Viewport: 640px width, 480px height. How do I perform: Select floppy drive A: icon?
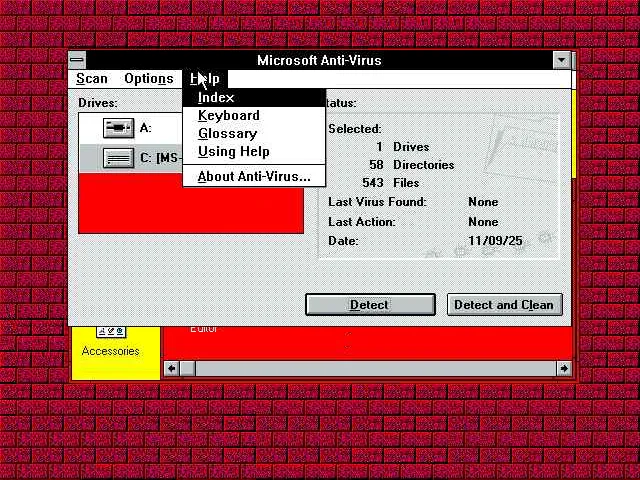(x=118, y=128)
